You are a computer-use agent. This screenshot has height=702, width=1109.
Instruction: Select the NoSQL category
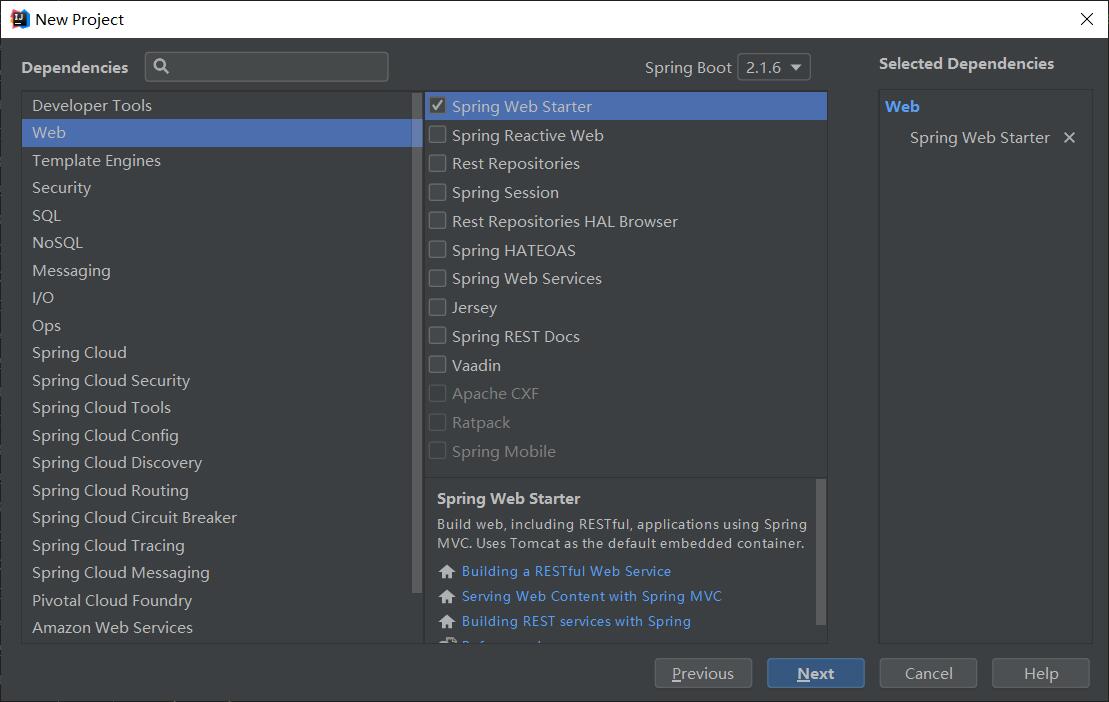pyautogui.click(x=216, y=242)
